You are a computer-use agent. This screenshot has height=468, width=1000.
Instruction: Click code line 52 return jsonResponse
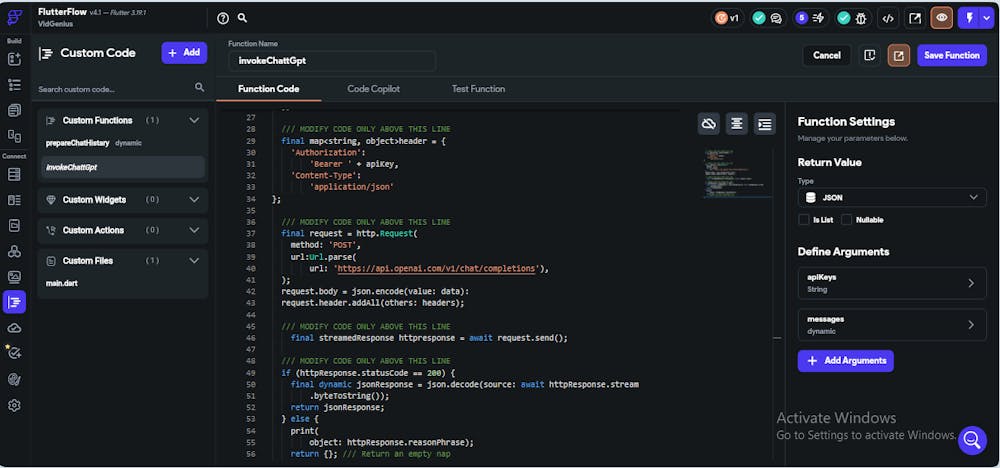[337, 407]
